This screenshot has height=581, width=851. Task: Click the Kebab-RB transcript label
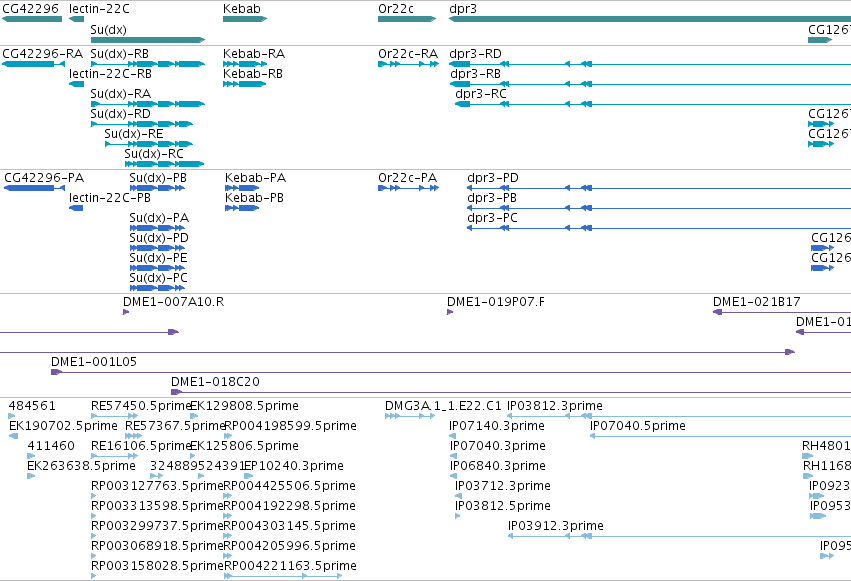pyautogui.click(x=253, y=74)
